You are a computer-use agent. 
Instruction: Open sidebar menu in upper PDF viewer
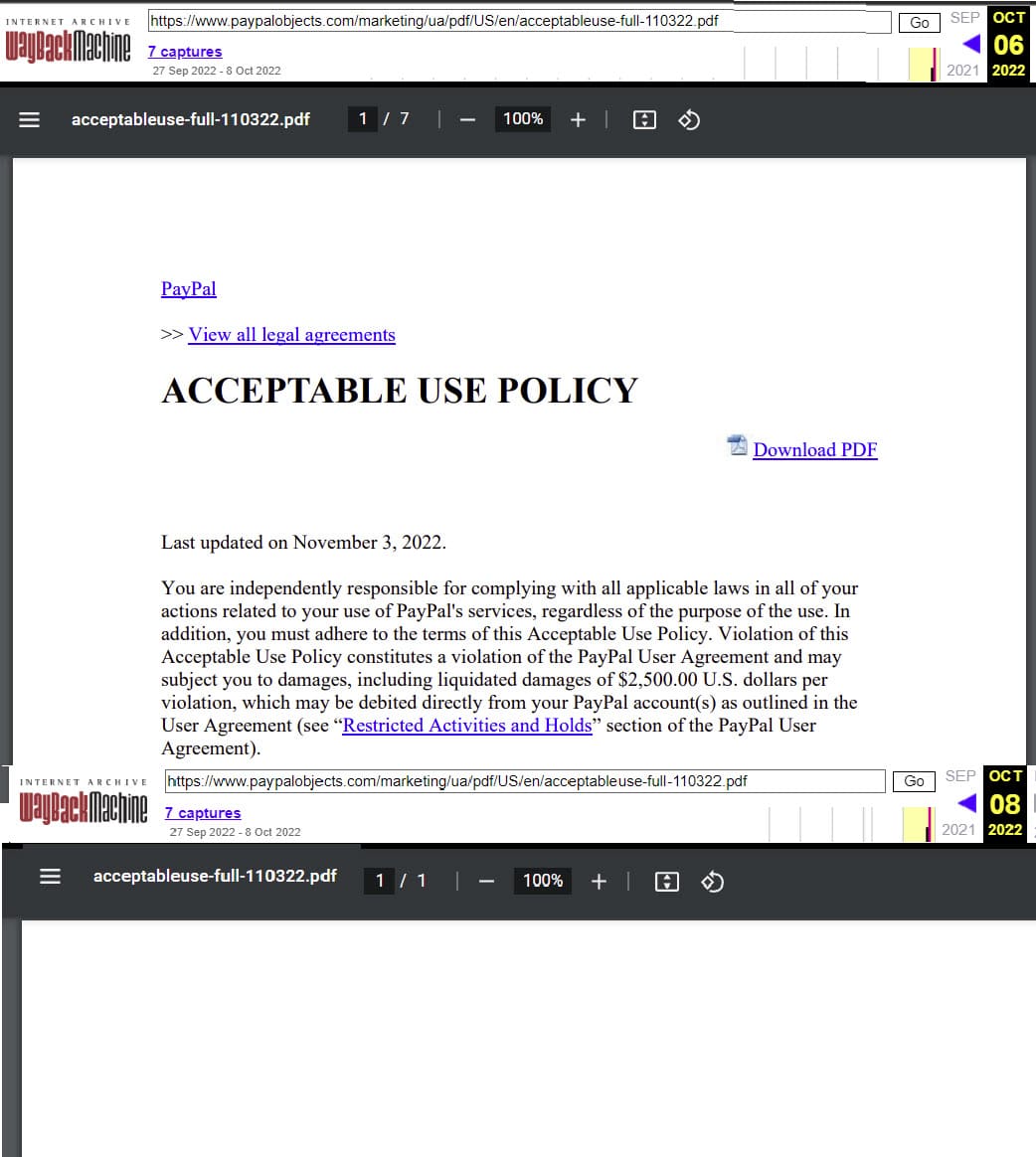29,119
